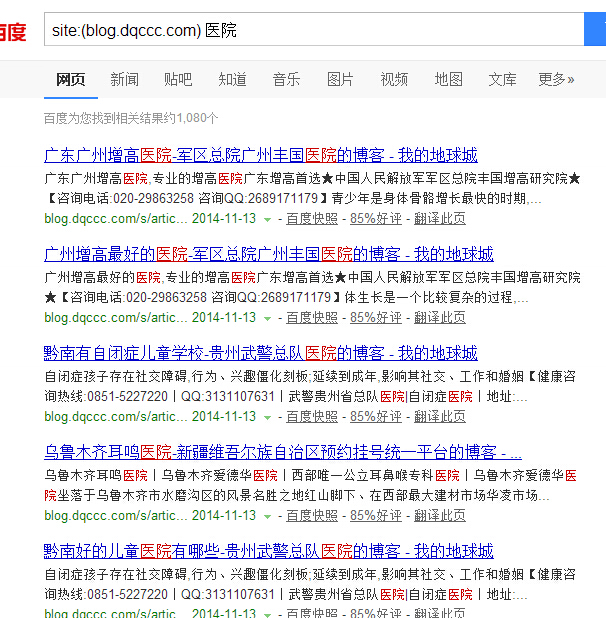This screenshot has height=618, width=606.
Task: Click green URL of 广东广州增高医院 result
Action: pyautogui.click(x=116, y=218)
